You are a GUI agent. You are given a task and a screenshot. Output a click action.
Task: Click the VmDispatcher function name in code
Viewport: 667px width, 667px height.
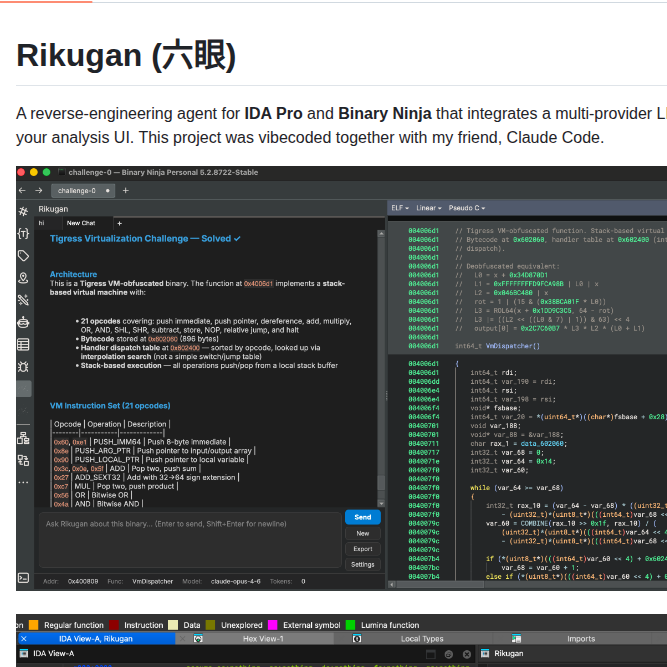[x=510, y=346]
